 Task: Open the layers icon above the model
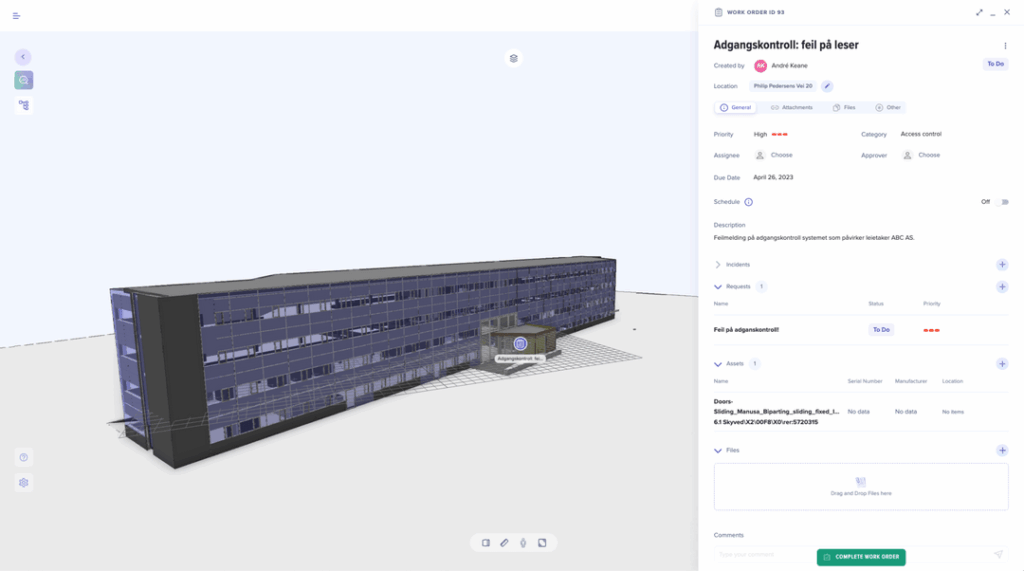coord(513,58)
